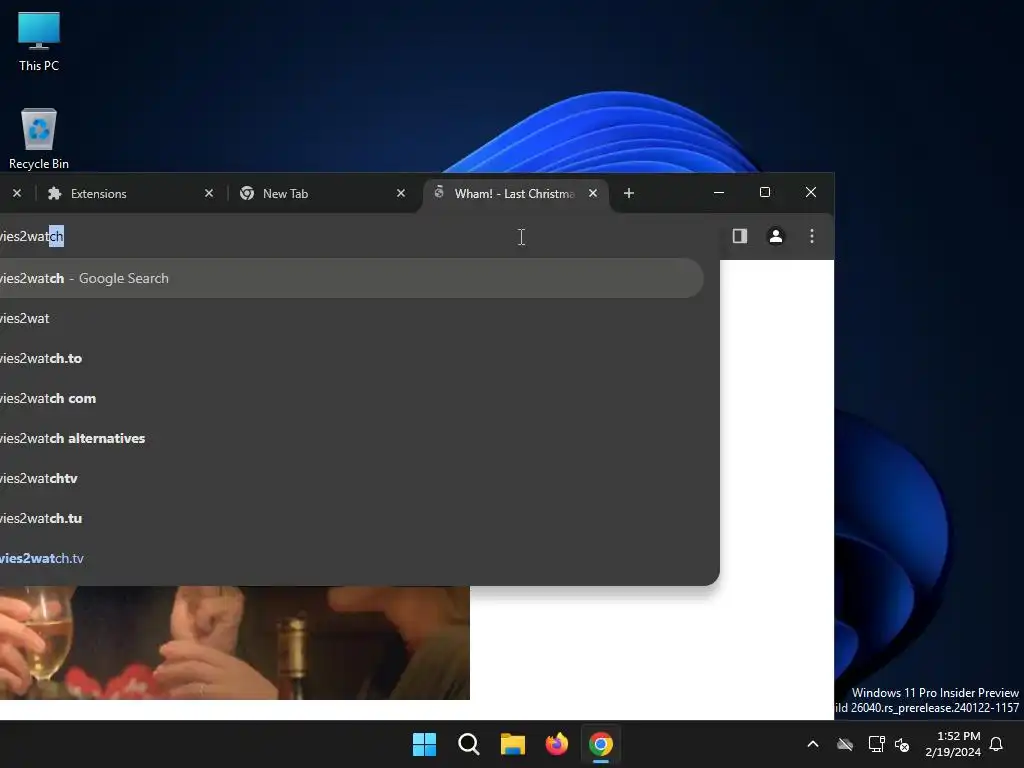Screen dimensions: 1024x768
Task: Minimize the Chrome window
Action: 719,192
